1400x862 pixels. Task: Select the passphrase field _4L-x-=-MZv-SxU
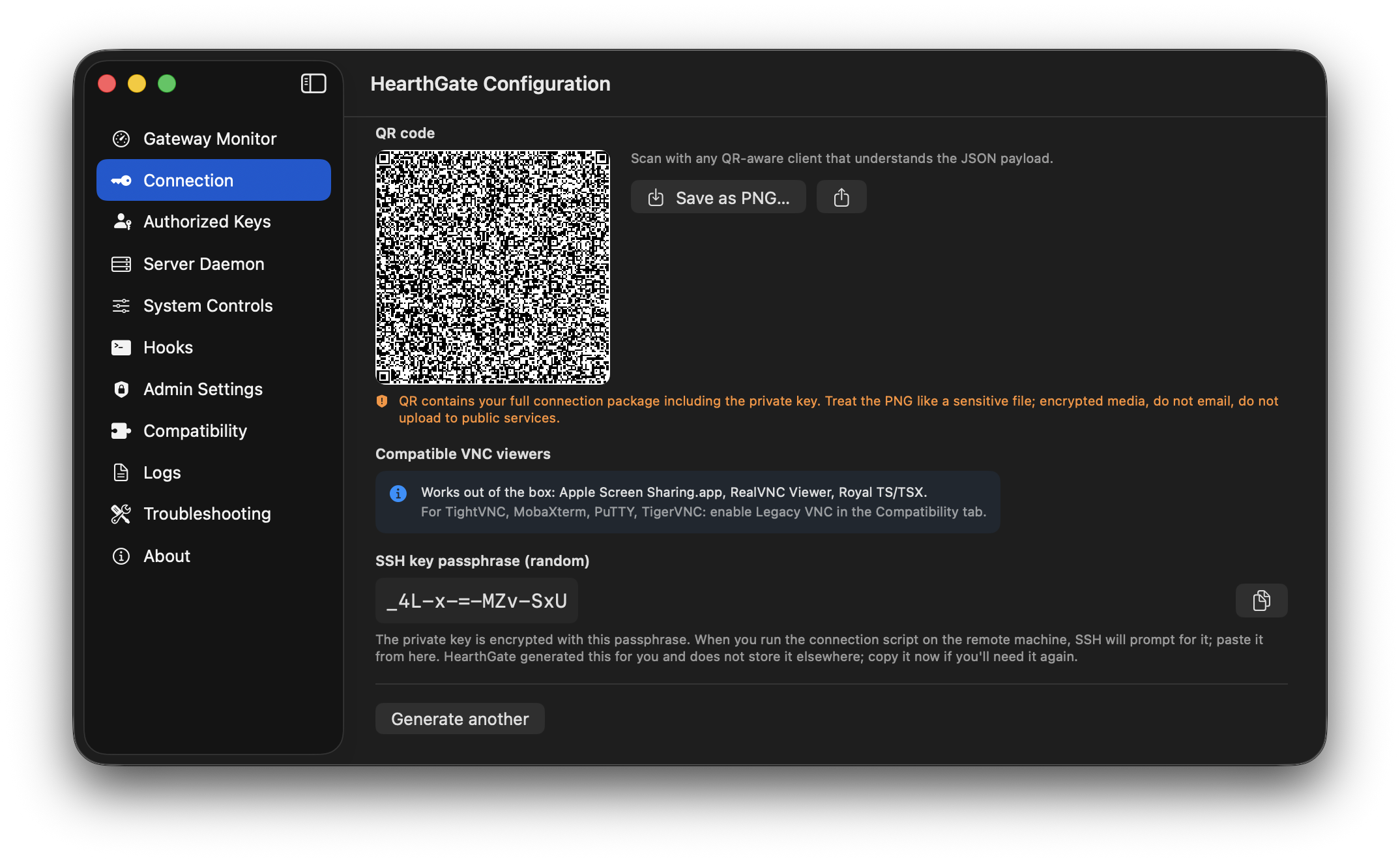point(476,601)
